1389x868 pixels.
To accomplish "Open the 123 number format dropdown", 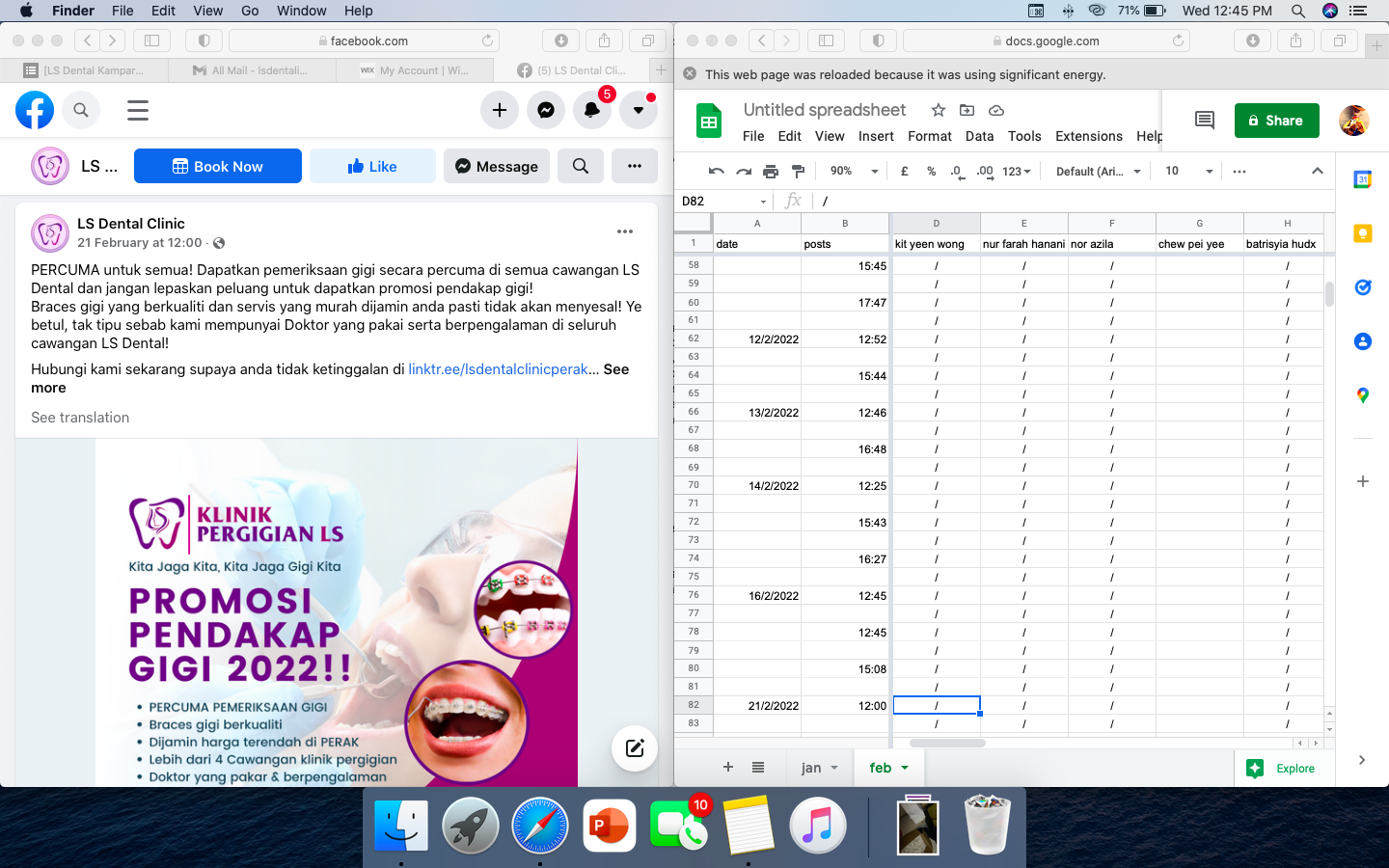I will (x=1017, y=171).
